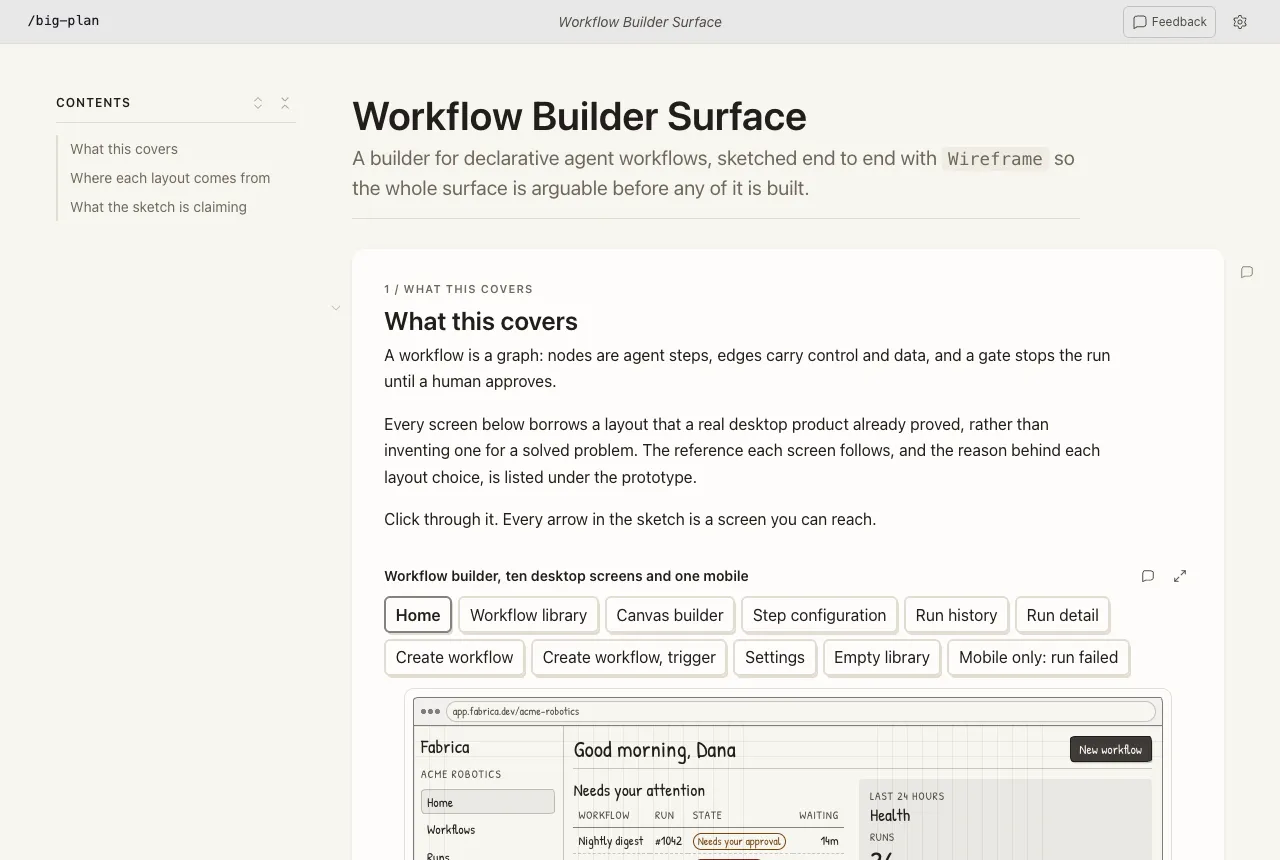Click the wireframe browser address bar
Screen dimensions: 1280x860
(x=800, y=712)
